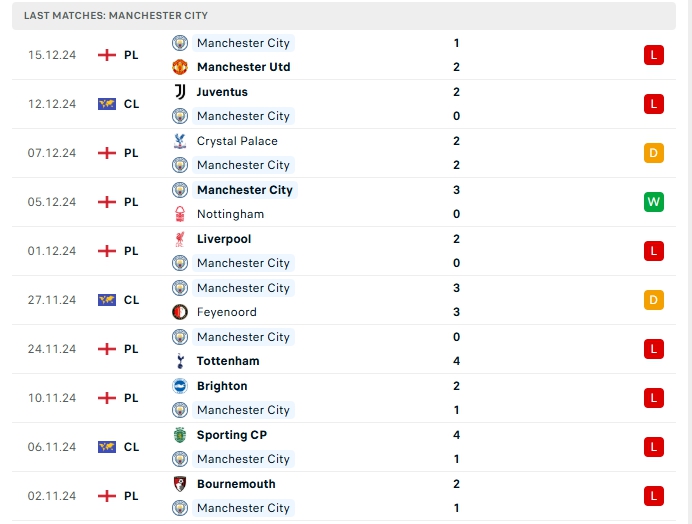The height and width of the screenshot is (524, 692).
Task: Click the Bournemouth club crest icon
Action: click(x=180, y=484)
